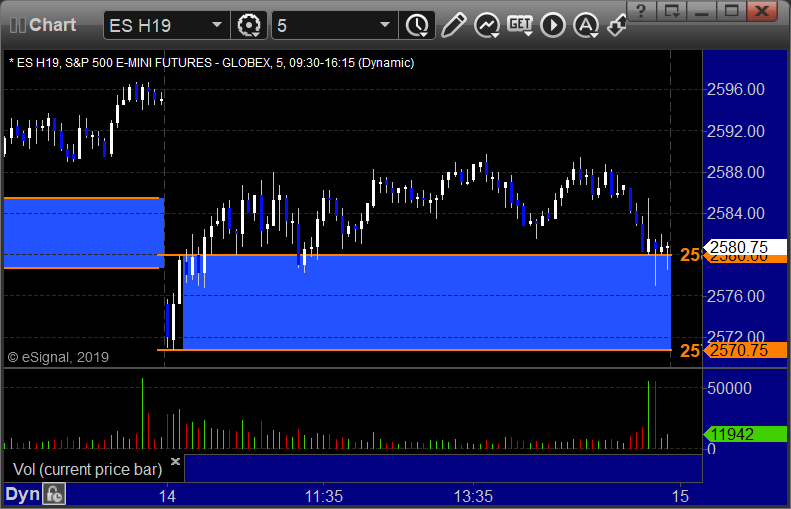791x509 pixels.
Task: Open the time template clock icon
Action: click(x=417, y=25)
